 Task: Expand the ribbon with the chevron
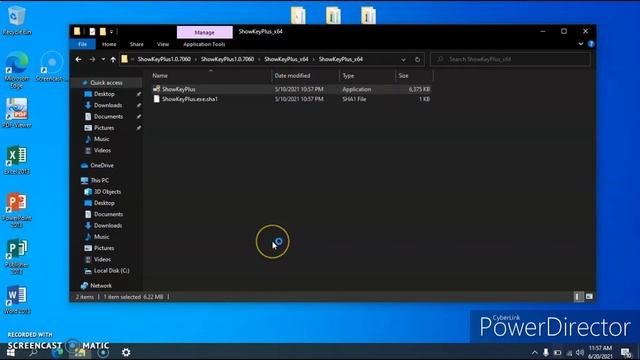point(581,44)
